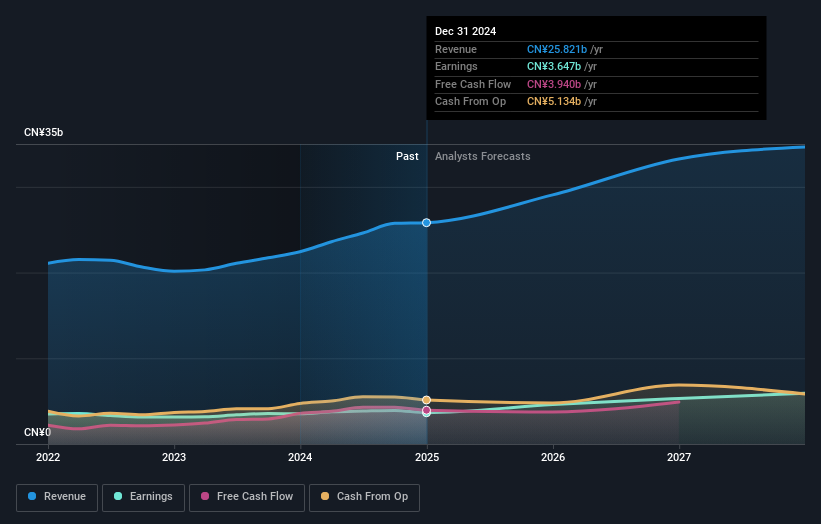Toggle the Revenue legend series

click(x=57, y=497)
